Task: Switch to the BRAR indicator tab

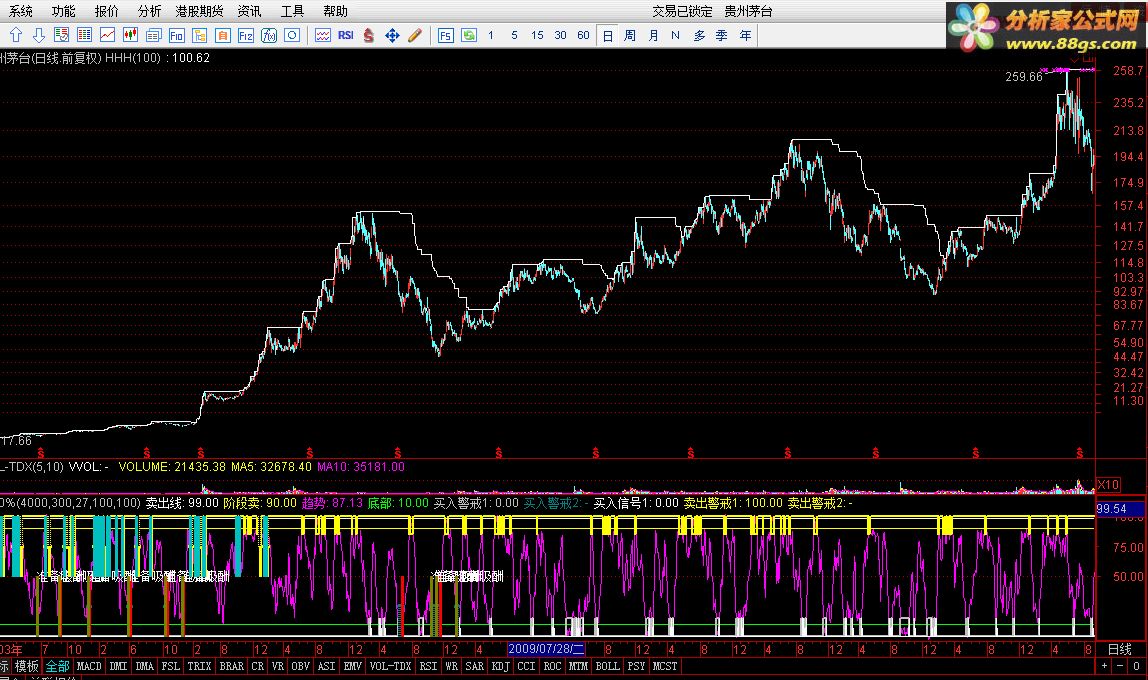Action: (231, 666)
